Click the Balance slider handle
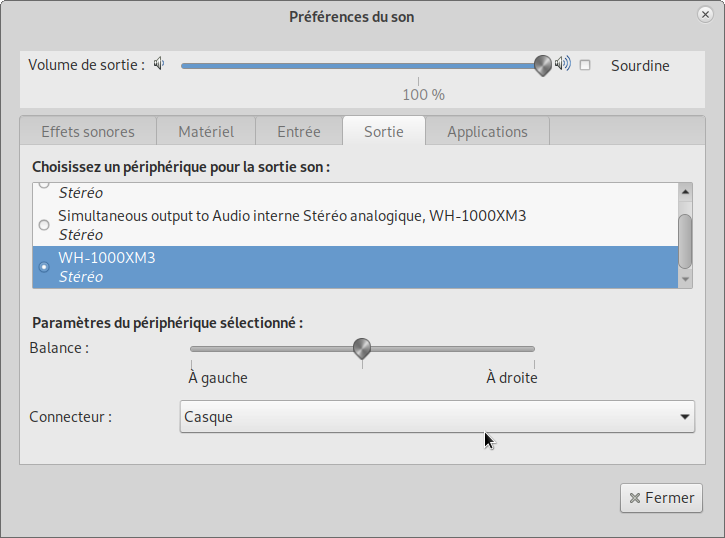 click(362, 348)
